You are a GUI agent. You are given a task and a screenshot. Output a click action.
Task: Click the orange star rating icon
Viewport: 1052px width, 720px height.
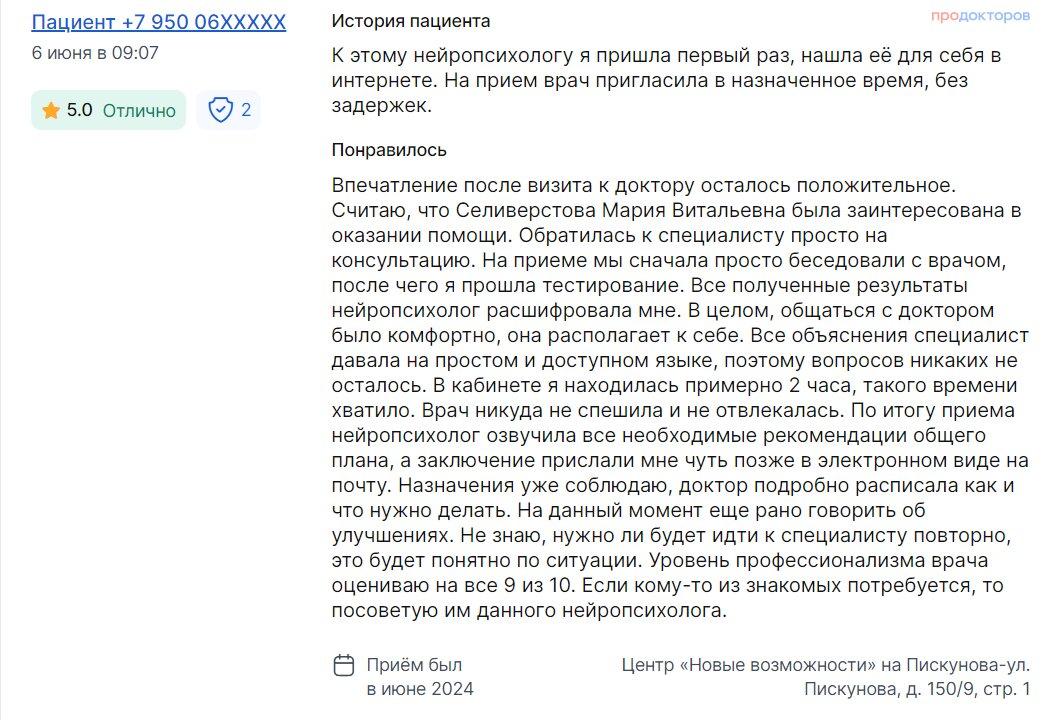point(50,110)
